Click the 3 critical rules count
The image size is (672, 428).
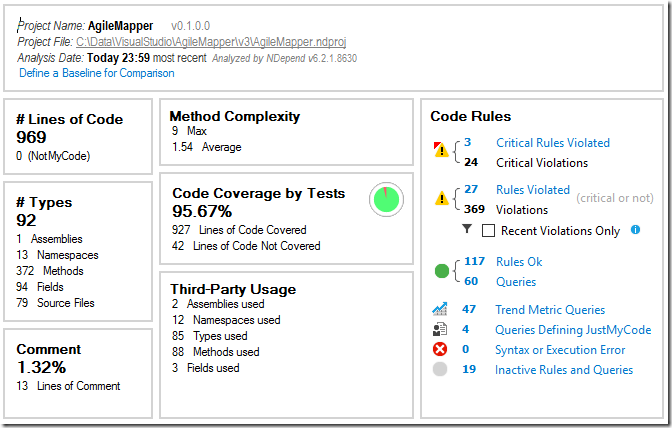pyautogui.click(x=468, y=142)
